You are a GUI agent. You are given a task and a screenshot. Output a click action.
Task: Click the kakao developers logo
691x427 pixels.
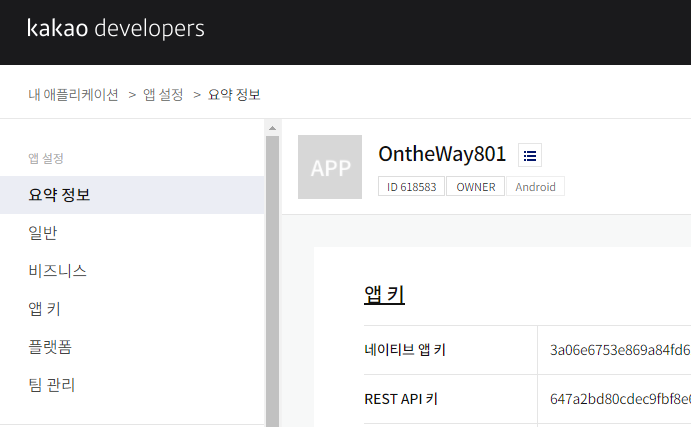pyautogui.click(x=115, y=28)
